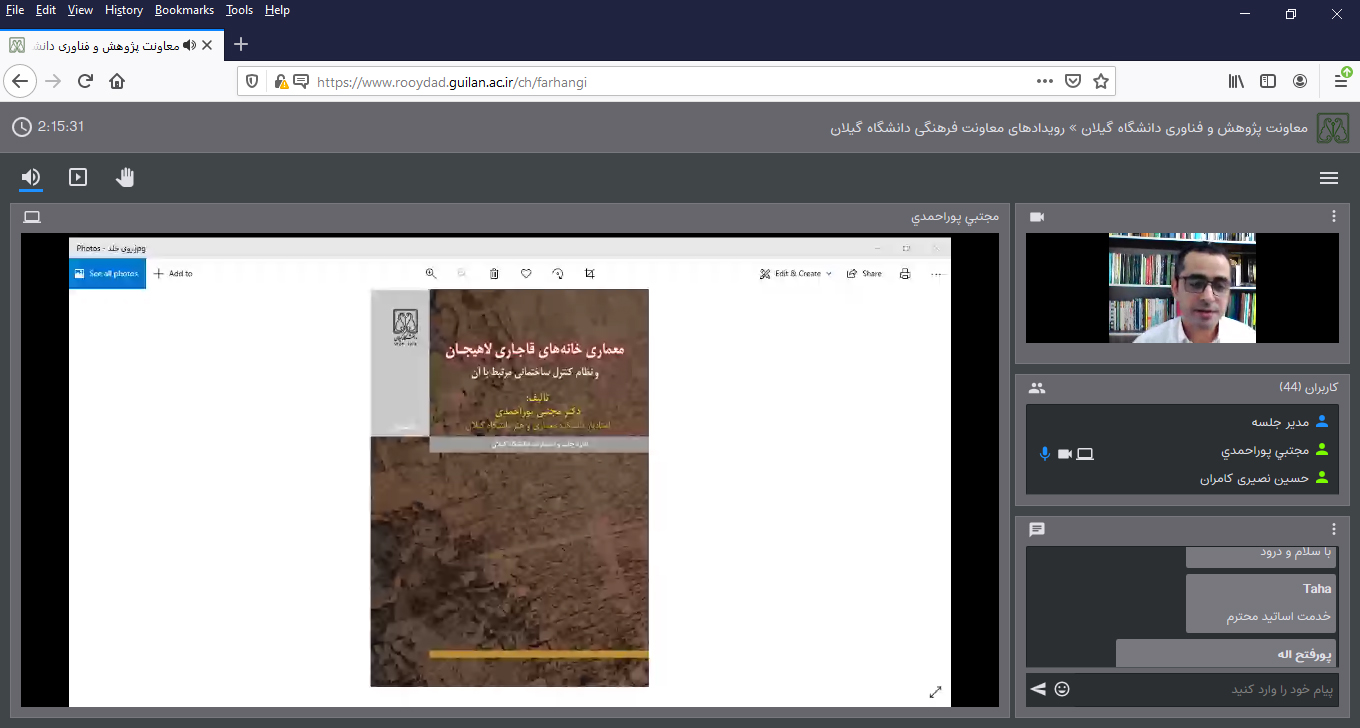Open the webcam panel three-dot options
The width and height of the screenshot is (1360, 728).
click(1333, 217)
